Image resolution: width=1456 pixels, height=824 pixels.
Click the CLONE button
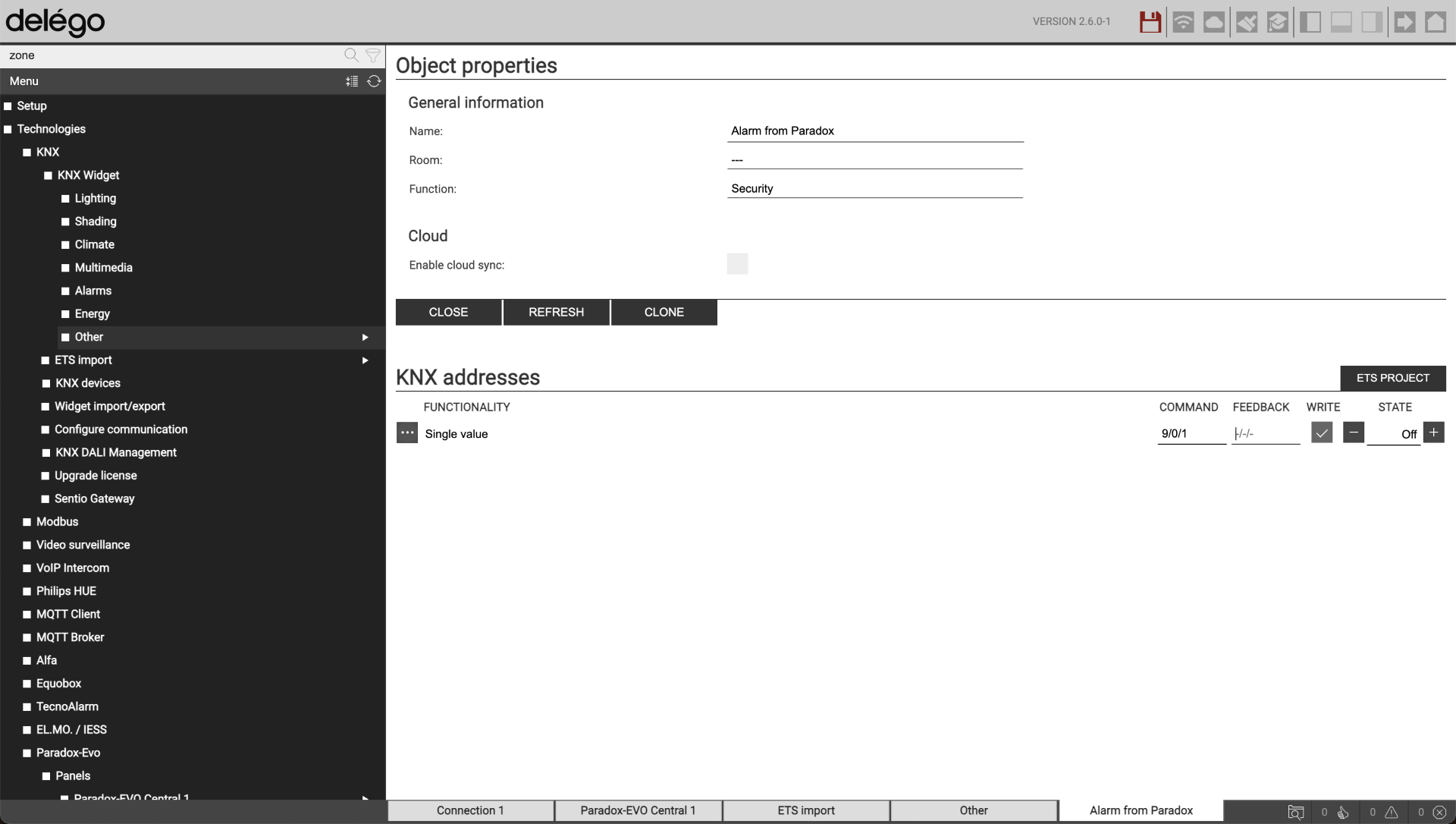664,312
